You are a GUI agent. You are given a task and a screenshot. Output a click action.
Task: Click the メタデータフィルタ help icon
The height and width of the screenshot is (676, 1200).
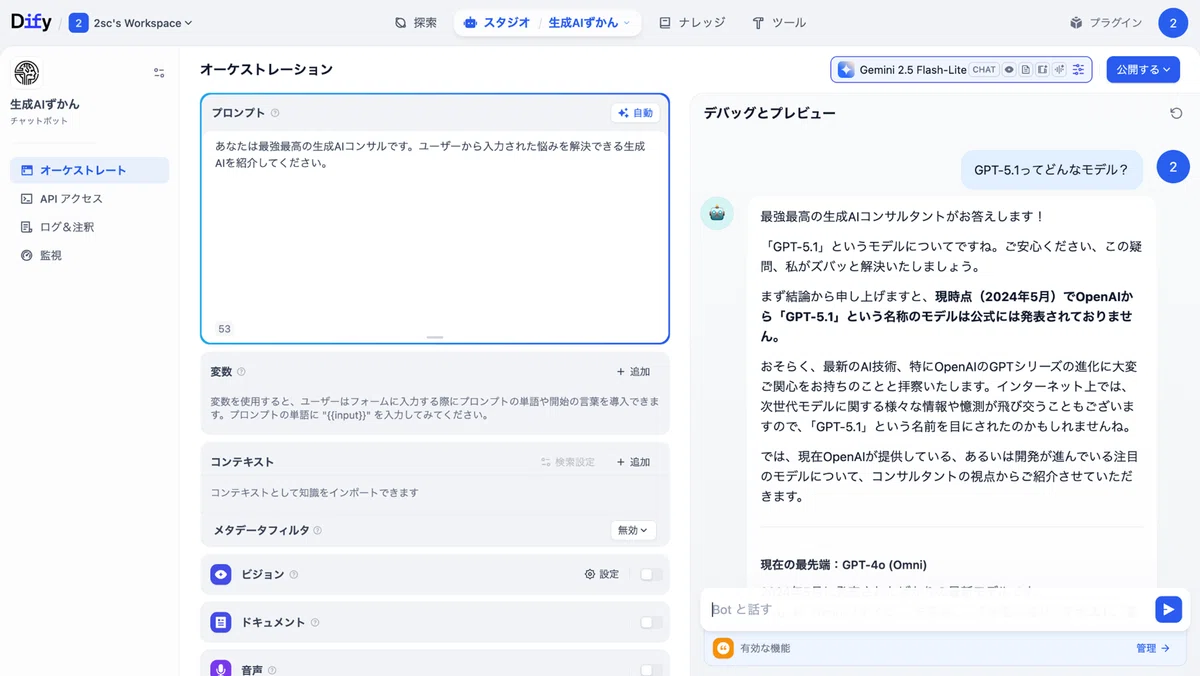click(318, 531)
